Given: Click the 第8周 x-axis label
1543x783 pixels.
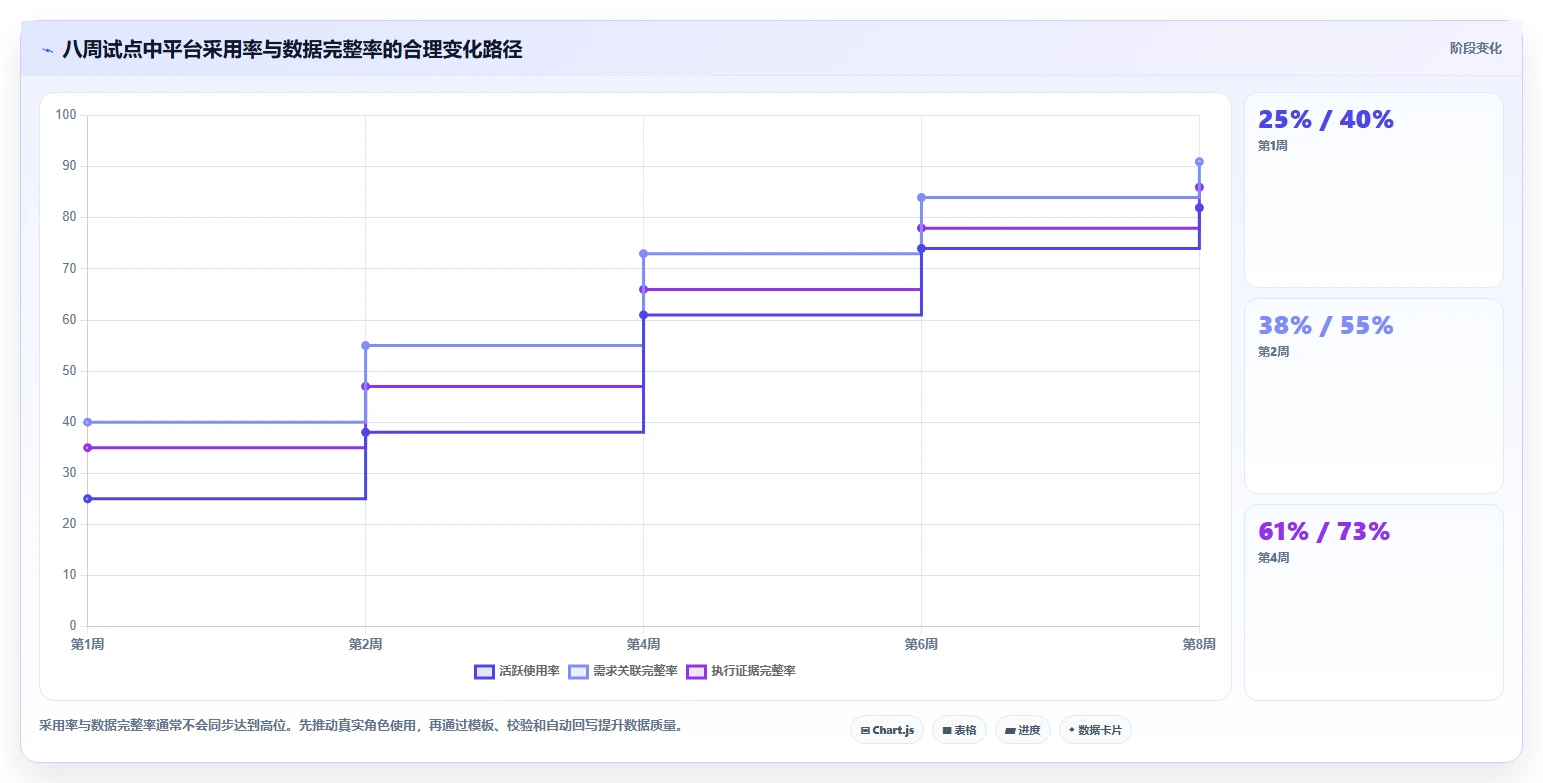Looking at the screenshot, I should 1199,644.
